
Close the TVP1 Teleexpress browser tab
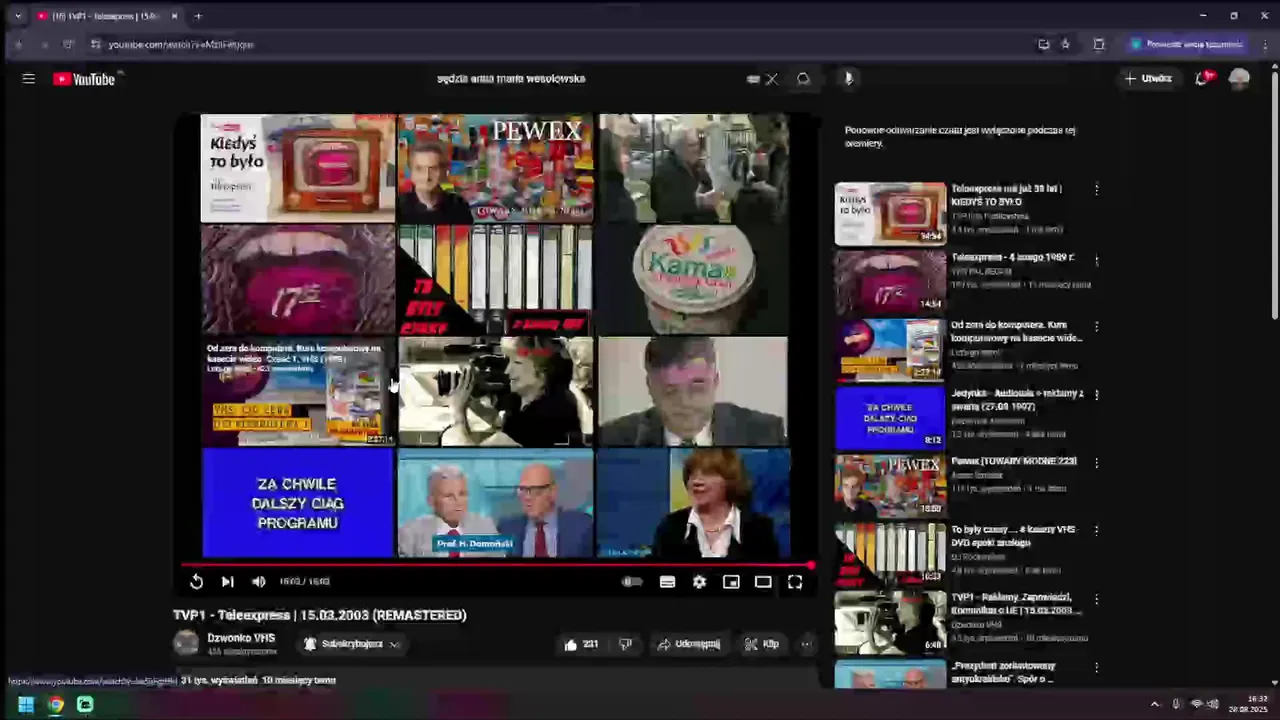coord(174,16)
